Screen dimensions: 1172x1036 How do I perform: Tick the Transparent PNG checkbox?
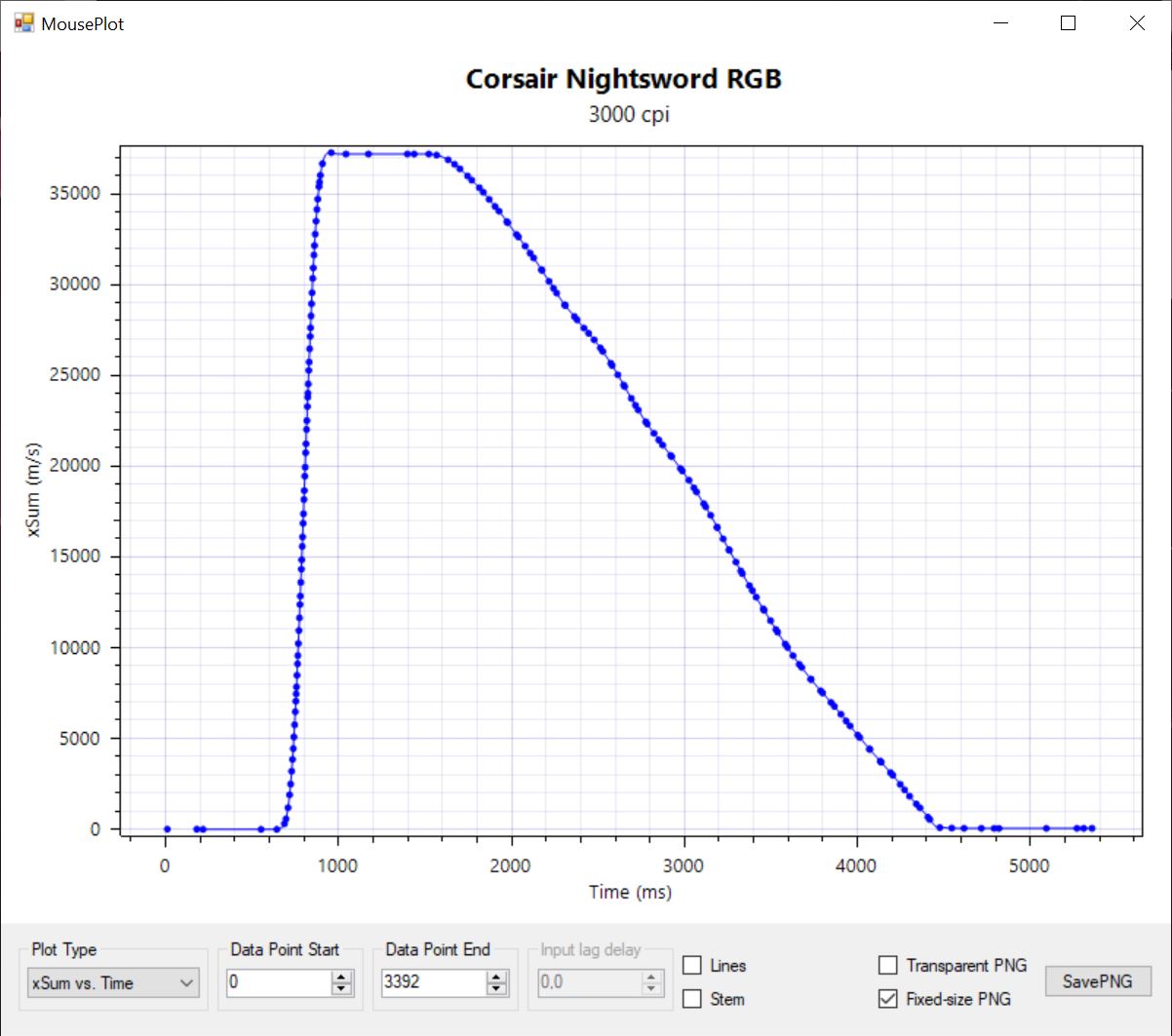(888, 966)
